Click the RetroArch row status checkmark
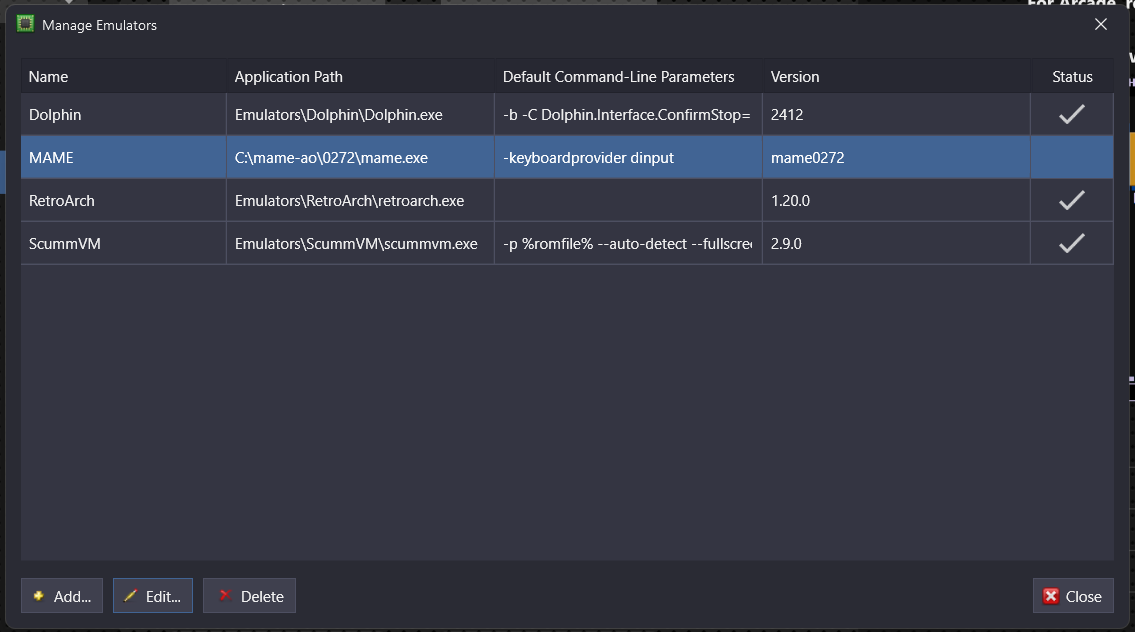The width and height of the screenshot is (1135, 632). [1071, 201]
